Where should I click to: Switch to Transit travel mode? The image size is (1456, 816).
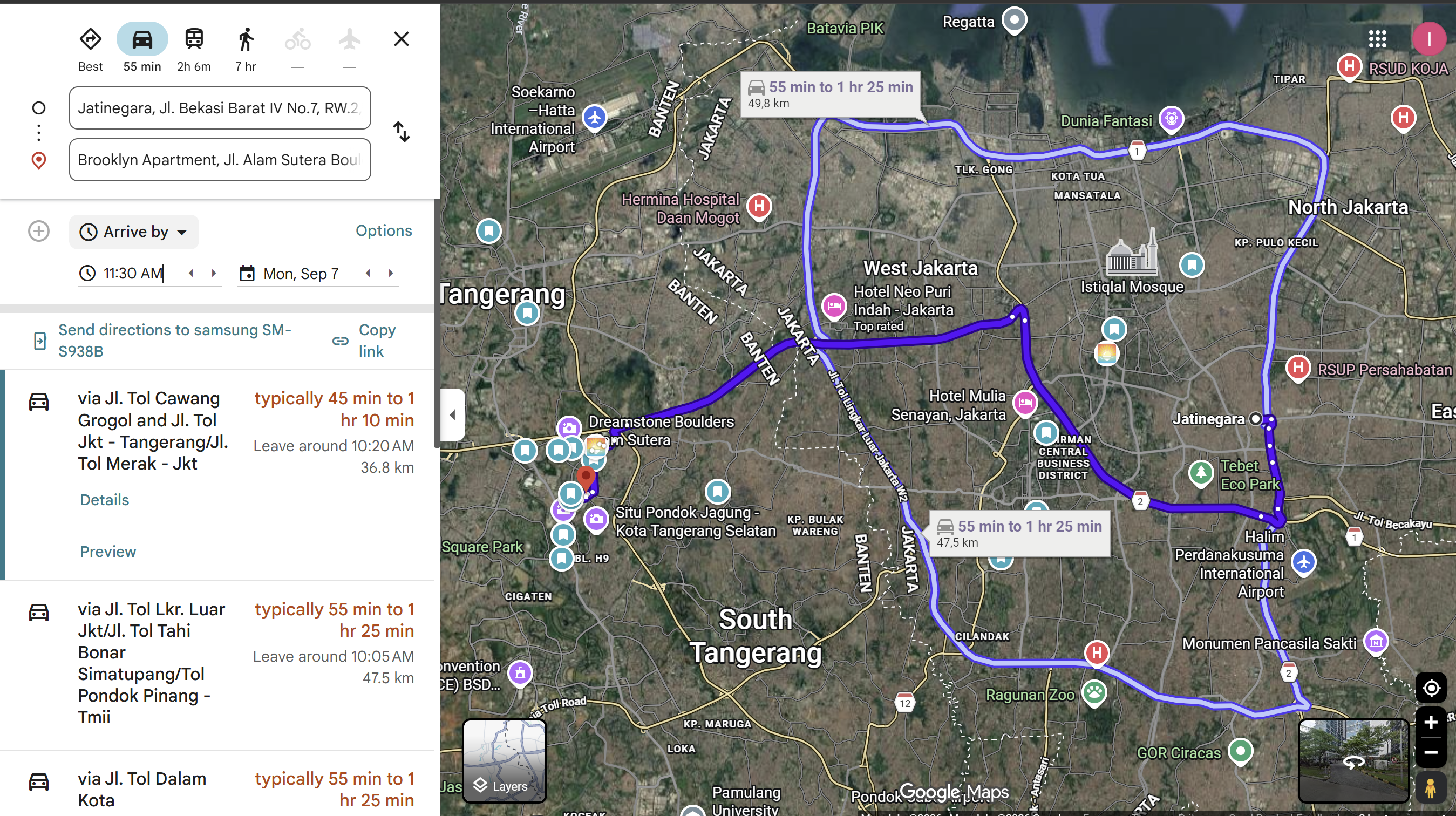click(194, 39)
